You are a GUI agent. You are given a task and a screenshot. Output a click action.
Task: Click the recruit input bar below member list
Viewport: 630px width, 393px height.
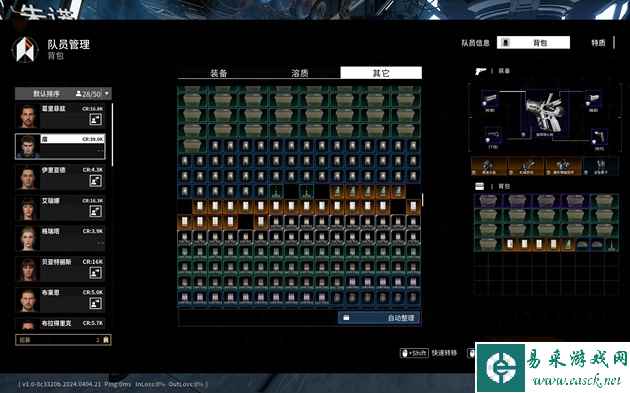[x=63, y=340]
